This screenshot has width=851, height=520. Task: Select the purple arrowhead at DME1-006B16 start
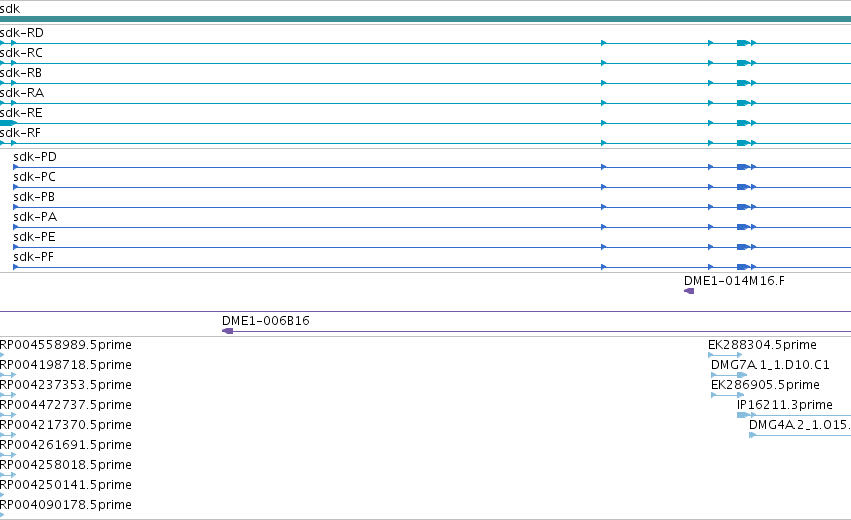(227, 331)
